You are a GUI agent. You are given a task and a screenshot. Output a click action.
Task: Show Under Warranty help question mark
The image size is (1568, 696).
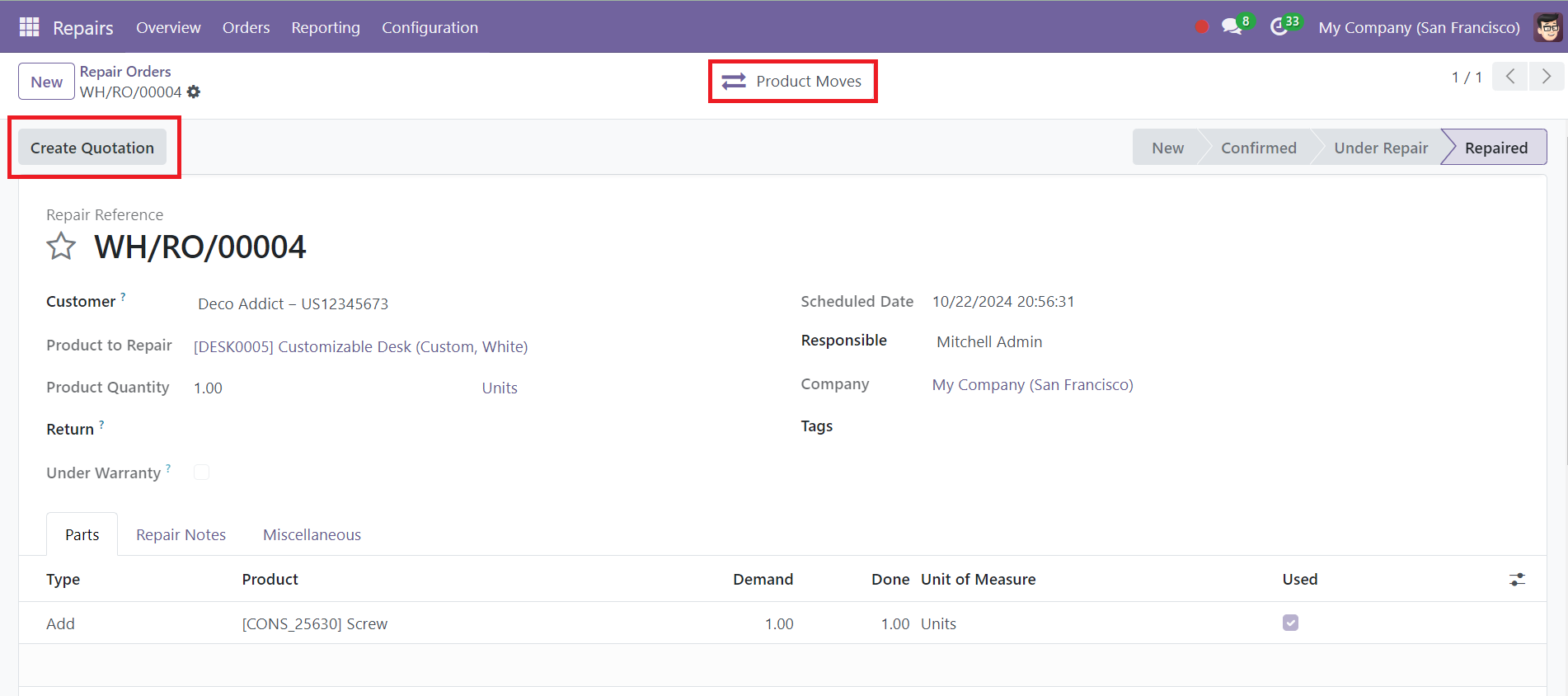tap(168, 468)
